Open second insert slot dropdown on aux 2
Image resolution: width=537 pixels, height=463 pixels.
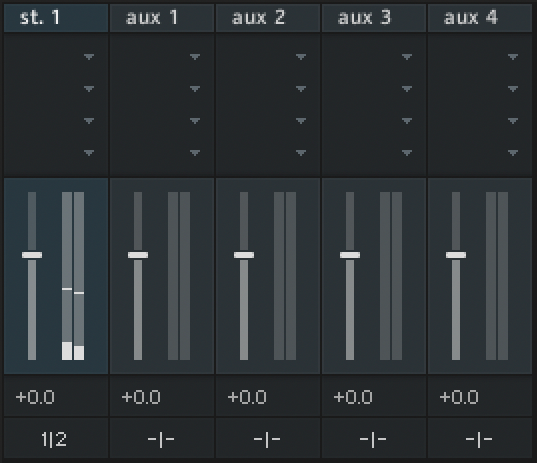[301, 89]
